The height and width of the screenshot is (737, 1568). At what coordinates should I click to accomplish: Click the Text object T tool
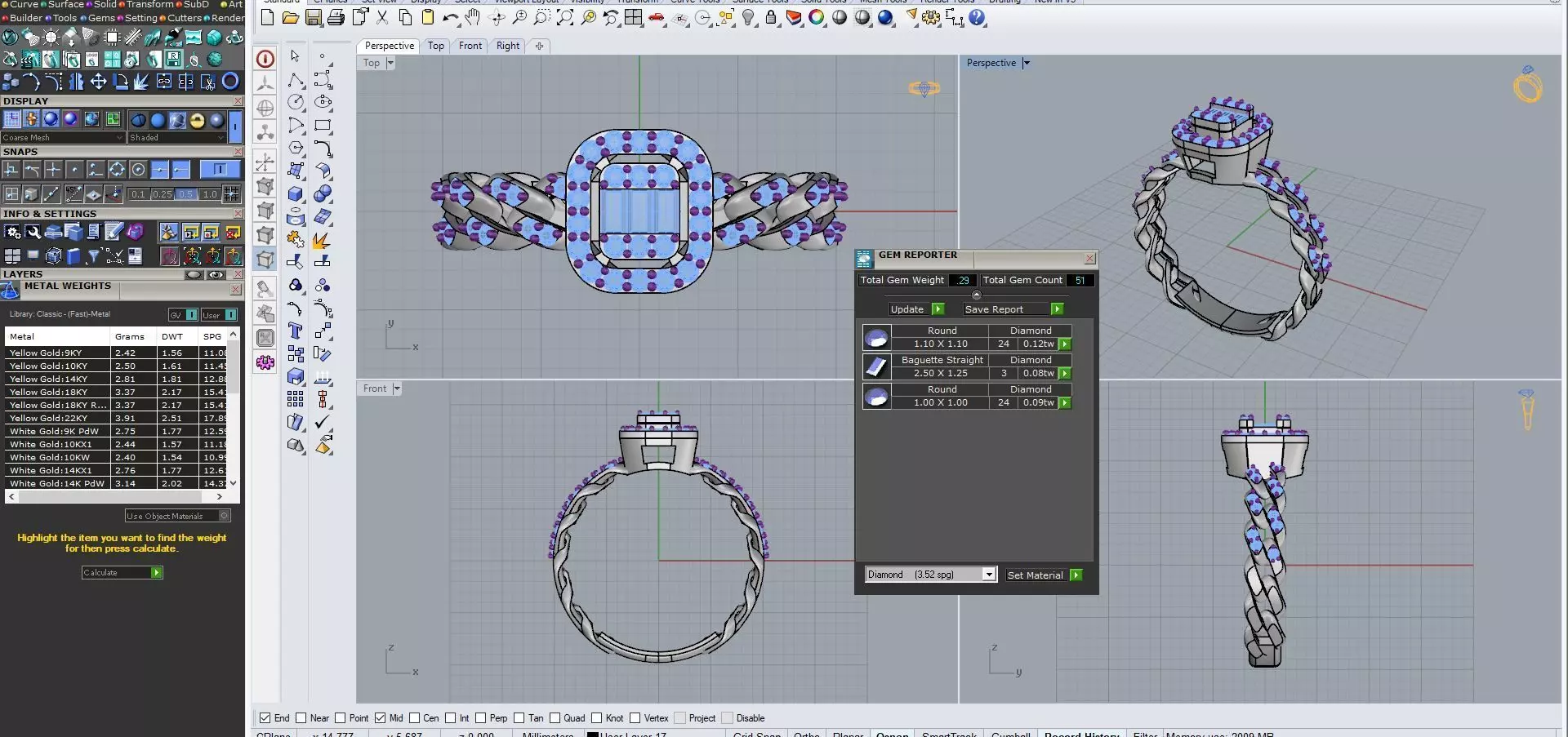296,331
